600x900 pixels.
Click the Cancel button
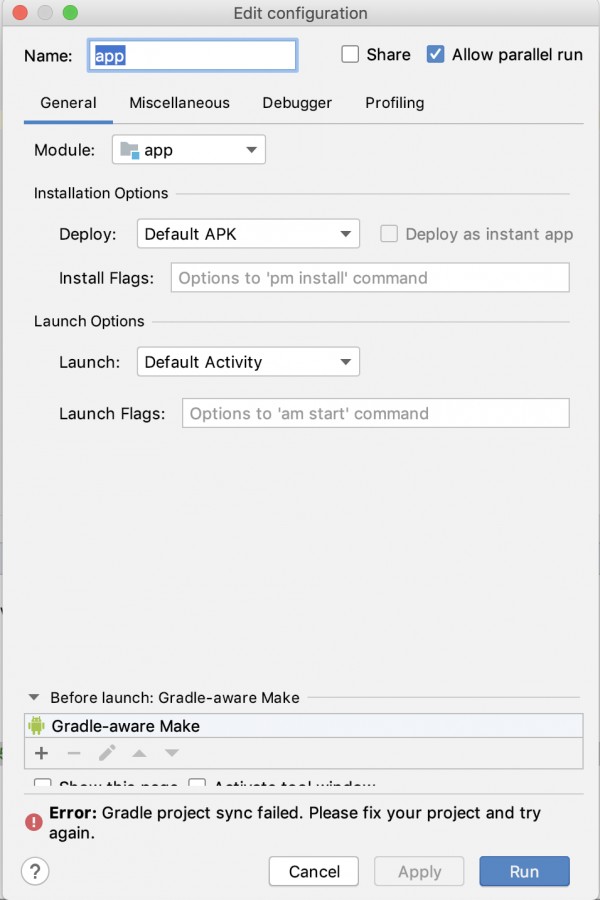[313, 871]
